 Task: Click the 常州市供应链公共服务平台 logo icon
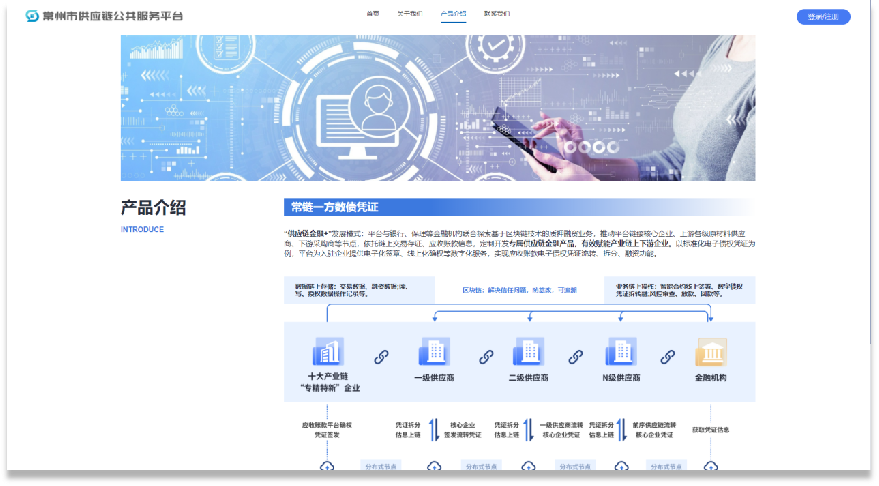click(33, 16)
